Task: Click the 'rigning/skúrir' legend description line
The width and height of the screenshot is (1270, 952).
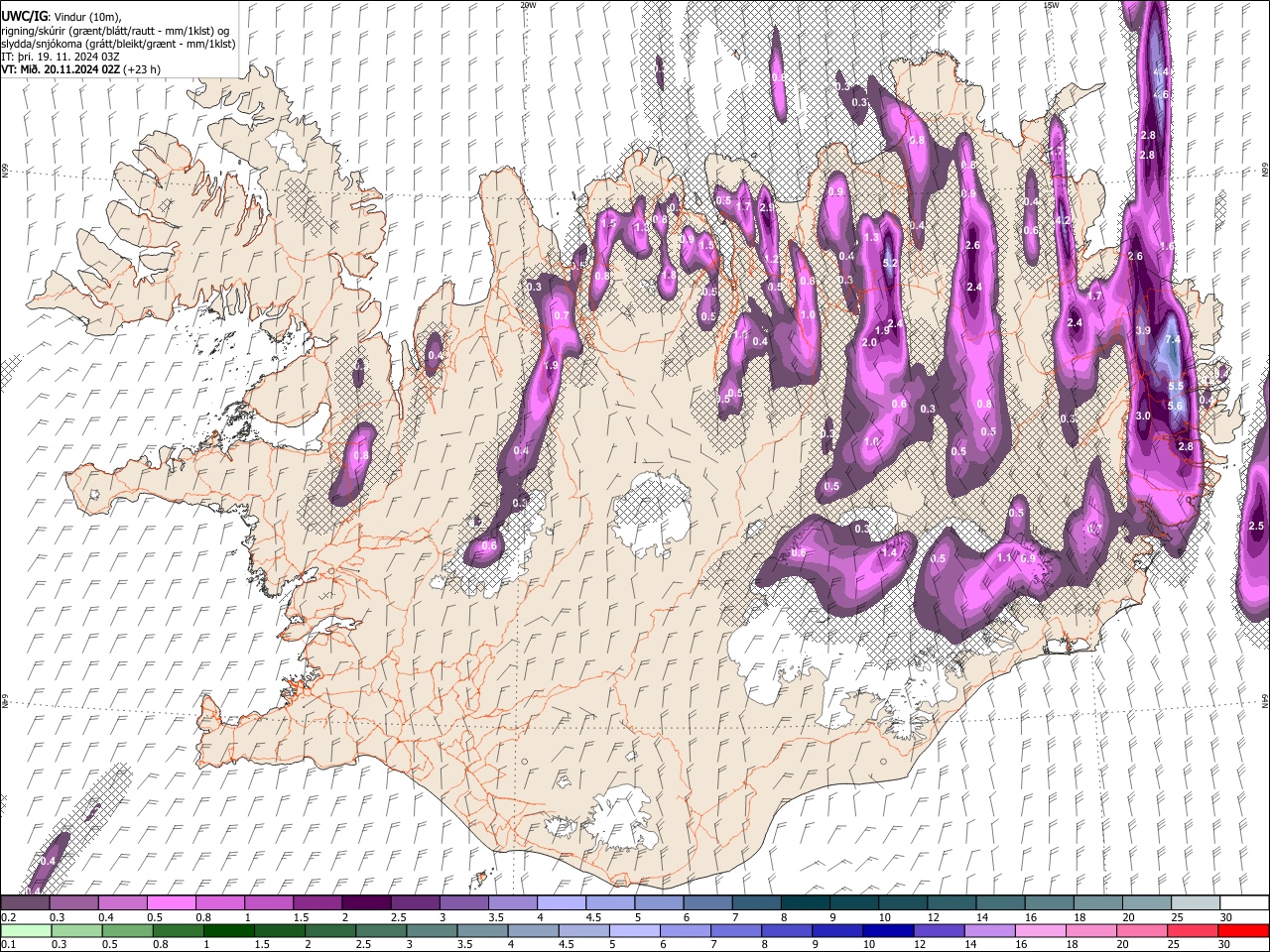Action: pyautogui.click(x=117, y=31)
